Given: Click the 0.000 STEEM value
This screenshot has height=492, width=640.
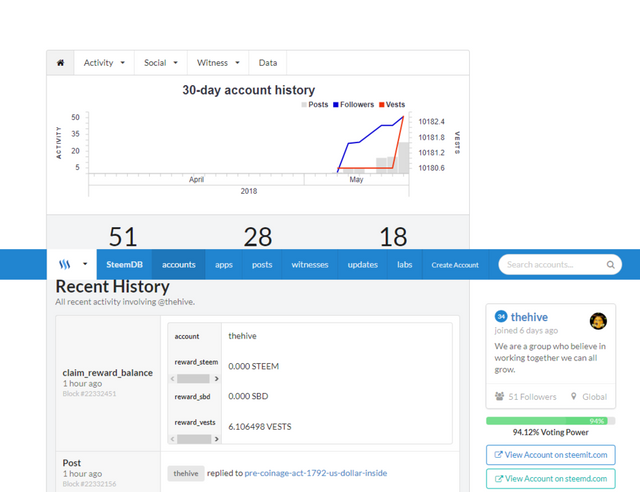Looking at the screenshot, I should tap(253, 366).
